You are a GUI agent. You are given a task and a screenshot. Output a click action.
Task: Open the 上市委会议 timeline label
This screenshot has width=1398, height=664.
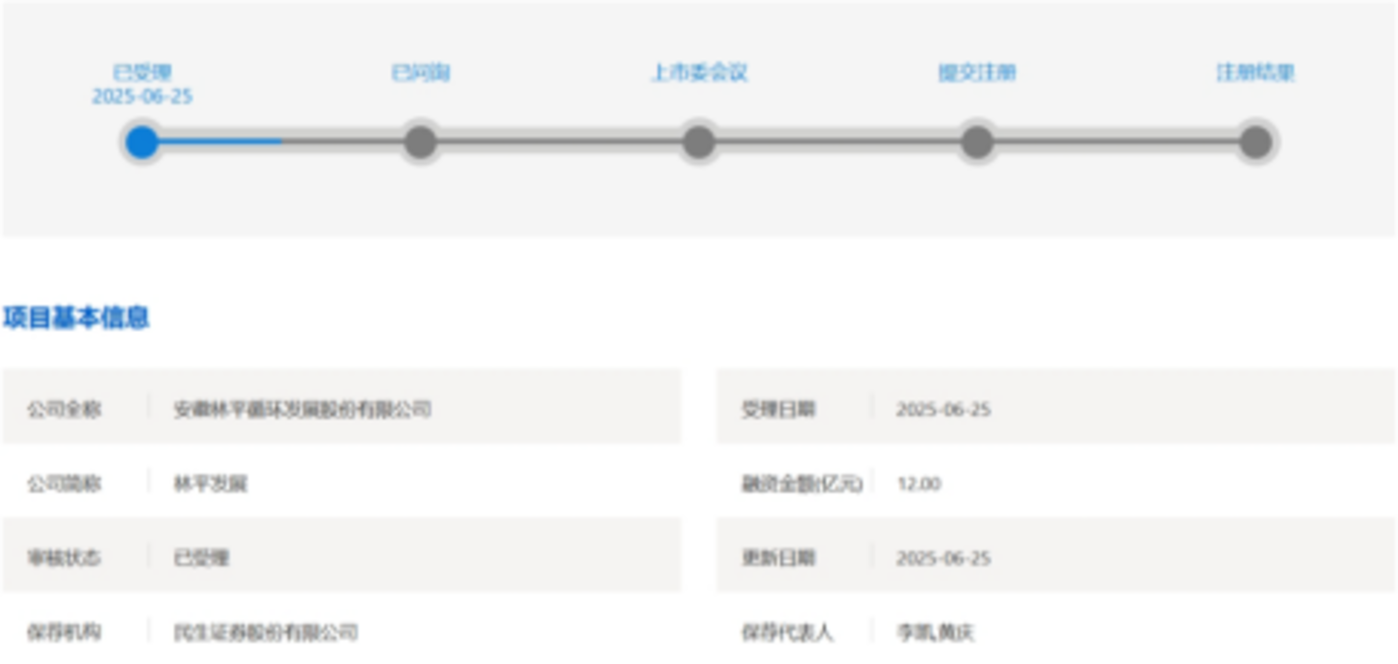[x=699, y=72]
